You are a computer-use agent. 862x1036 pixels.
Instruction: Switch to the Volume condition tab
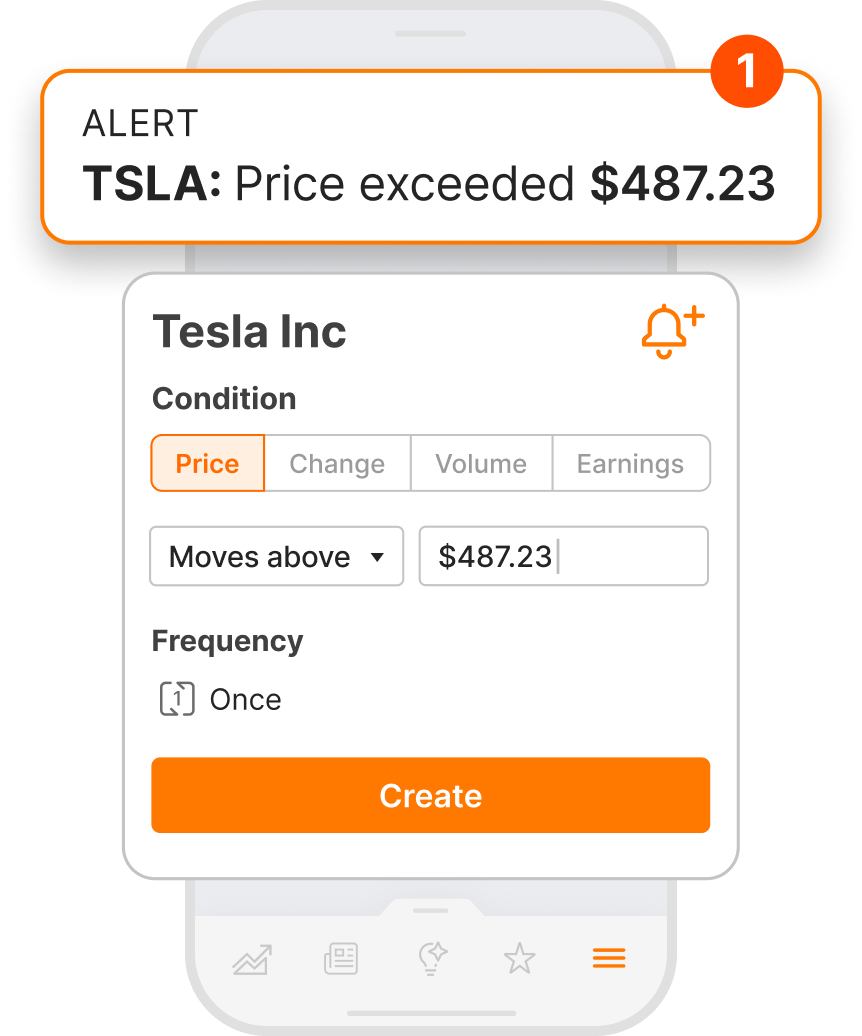(481, 463)
